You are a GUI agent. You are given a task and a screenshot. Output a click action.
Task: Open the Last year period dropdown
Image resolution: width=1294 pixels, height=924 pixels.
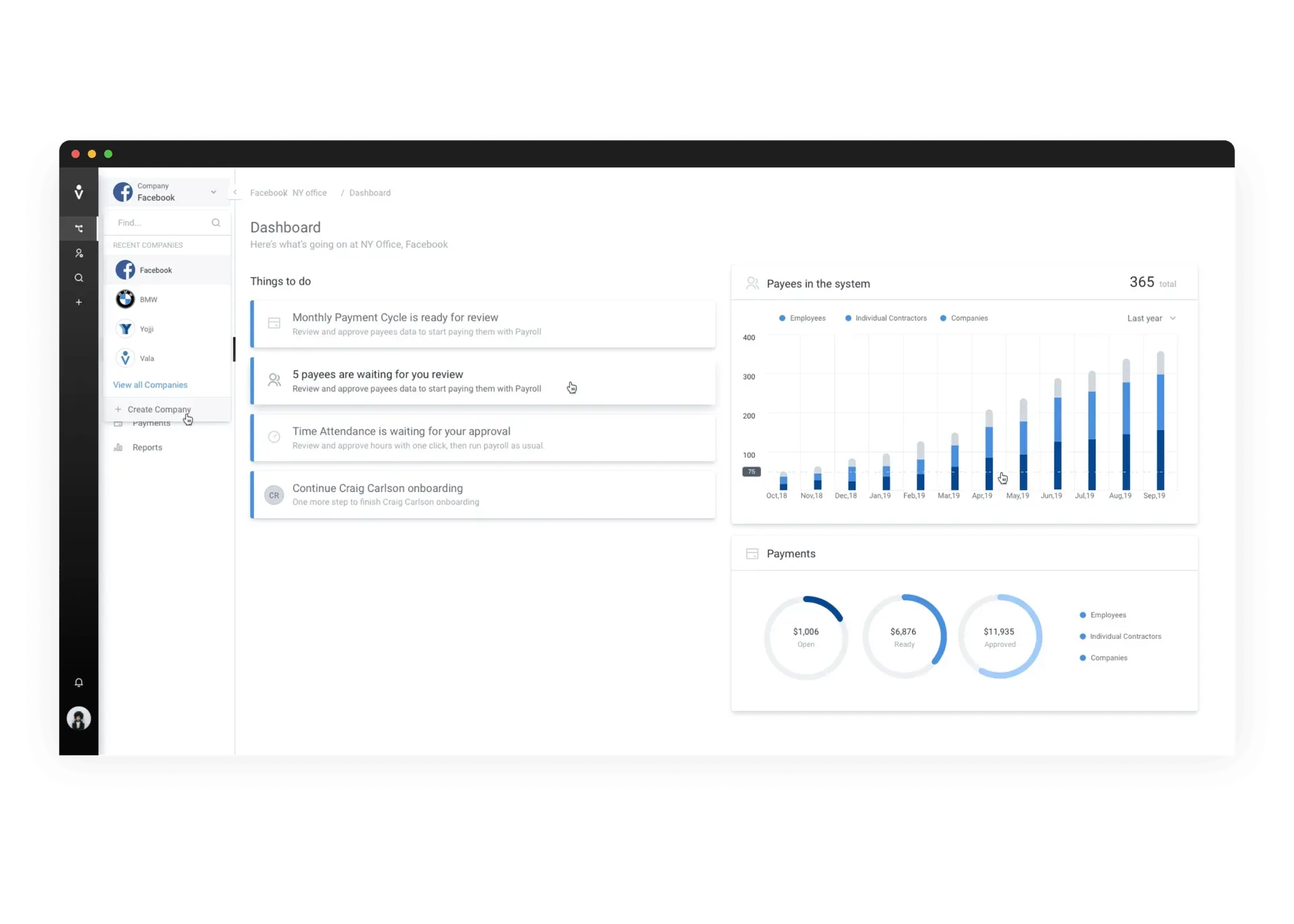coord(1151,318)
